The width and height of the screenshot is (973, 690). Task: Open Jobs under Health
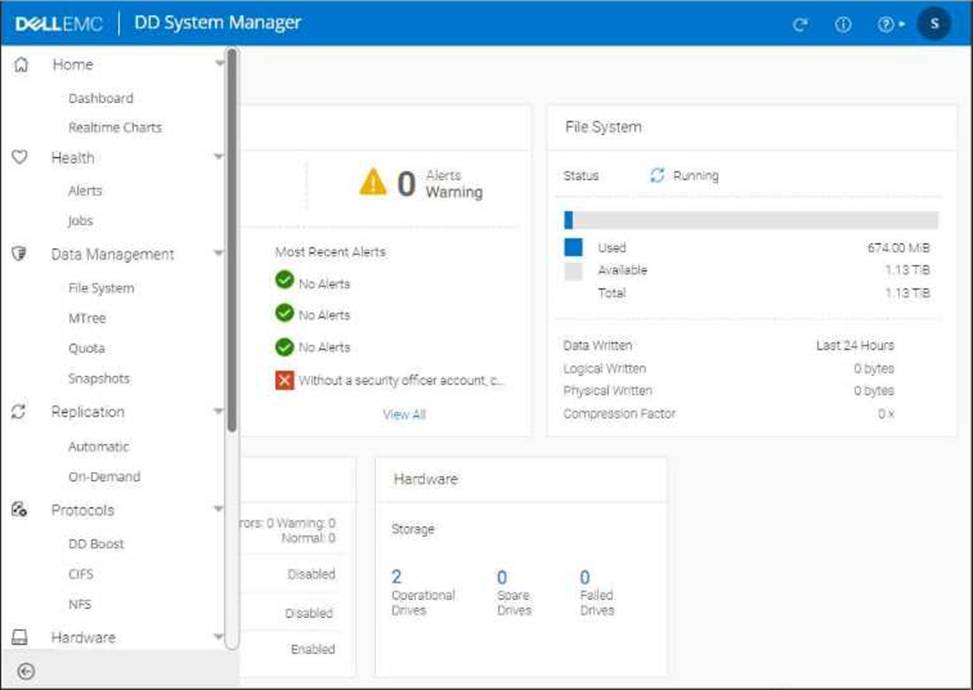[80, 221]
